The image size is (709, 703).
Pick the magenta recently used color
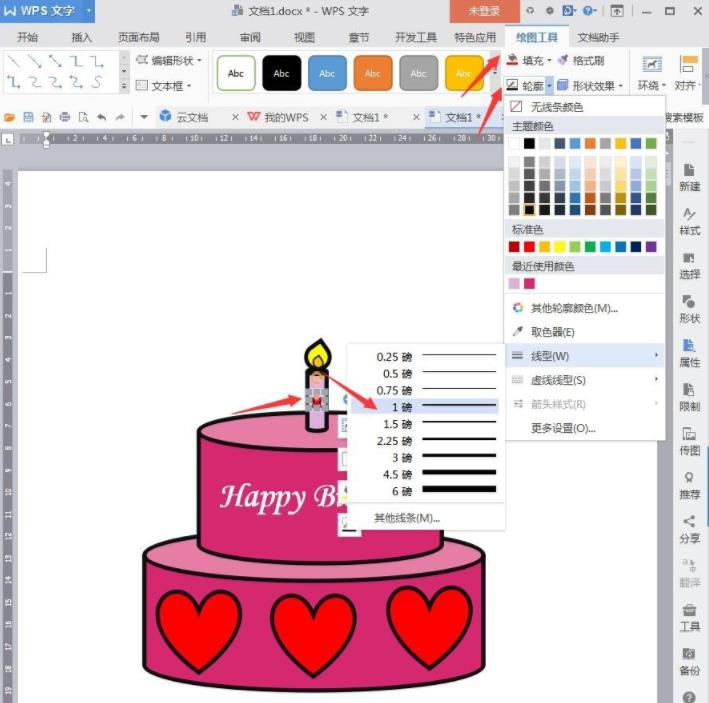pyautogui.click(x=529, y=283)
